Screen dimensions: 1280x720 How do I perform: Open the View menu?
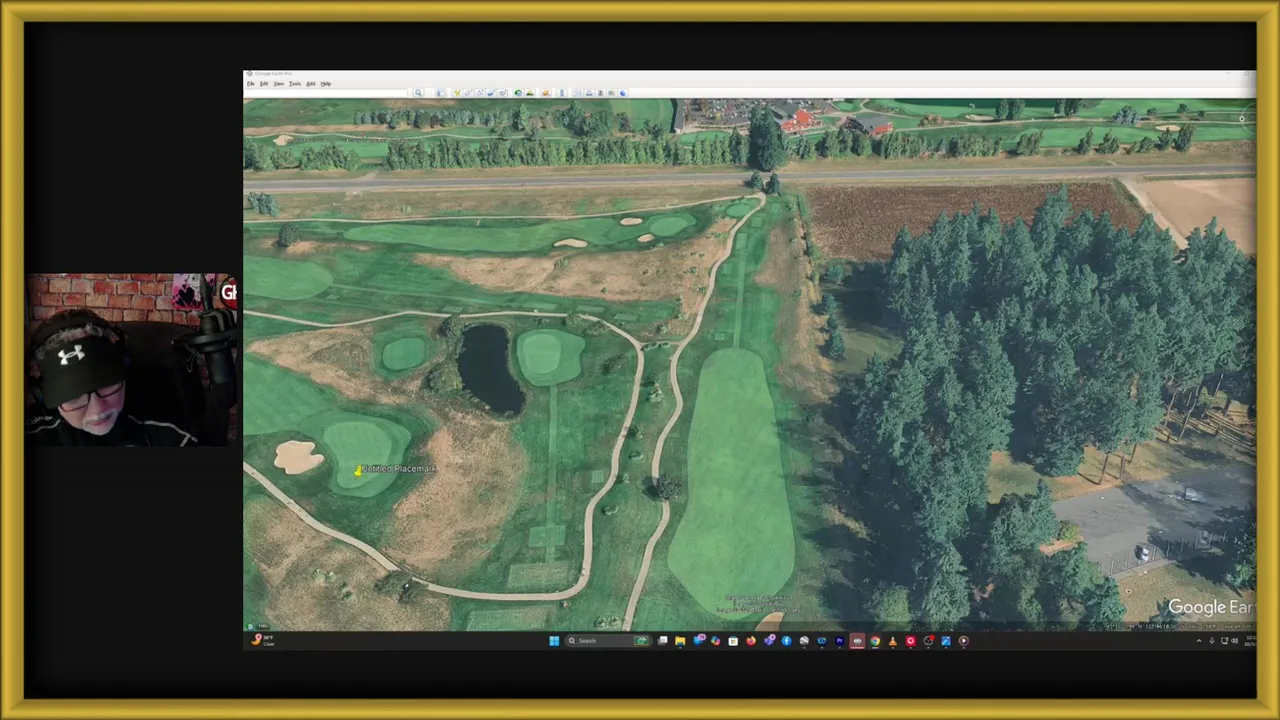click(278, 83)
